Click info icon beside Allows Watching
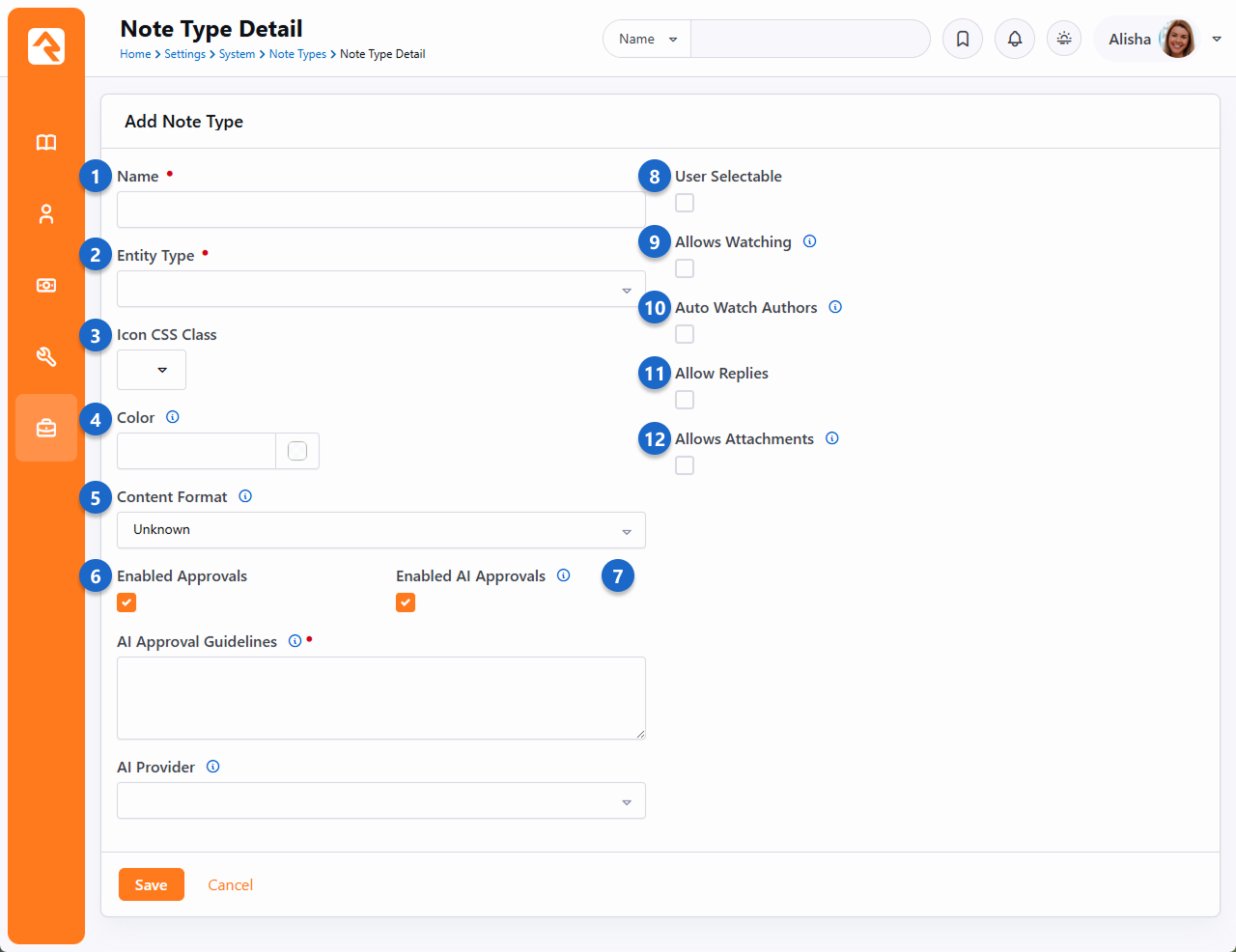 [x=810, y=241]
